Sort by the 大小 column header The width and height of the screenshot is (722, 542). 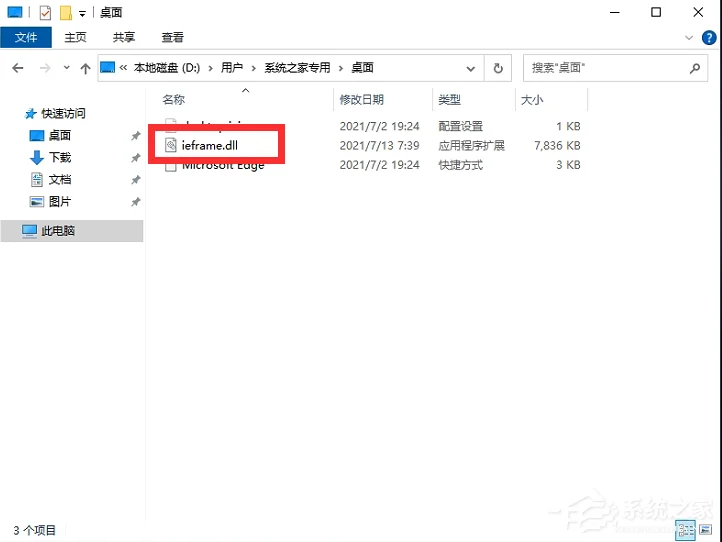[x=532, y=99]
